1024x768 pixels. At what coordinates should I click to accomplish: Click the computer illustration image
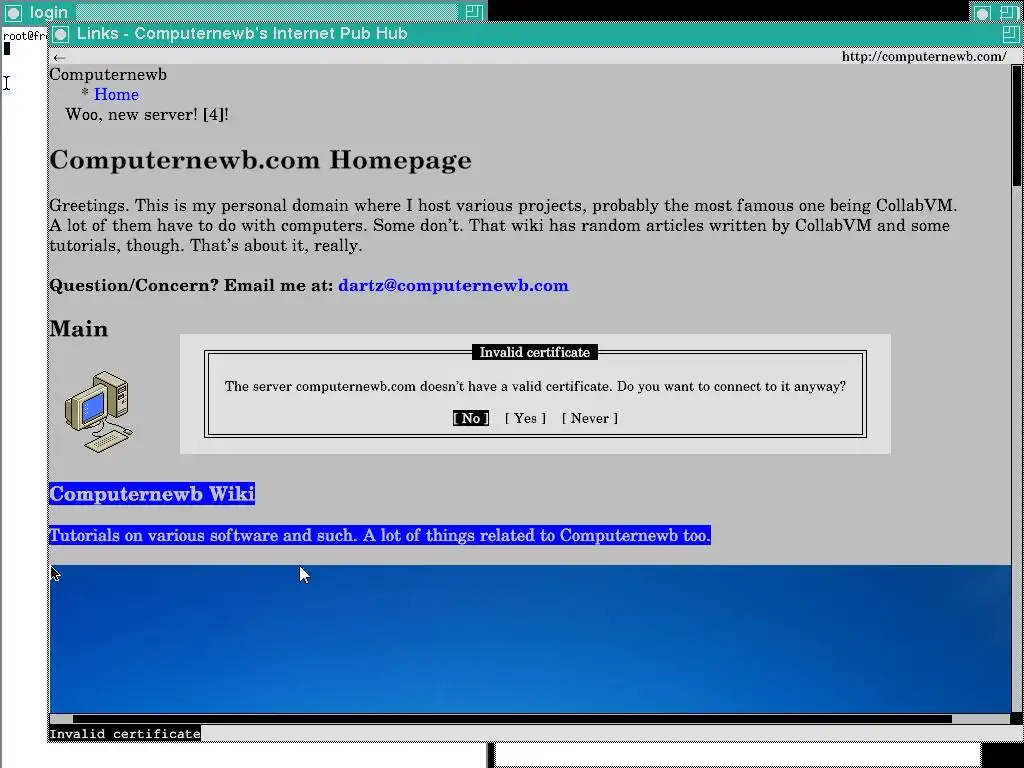99,411
